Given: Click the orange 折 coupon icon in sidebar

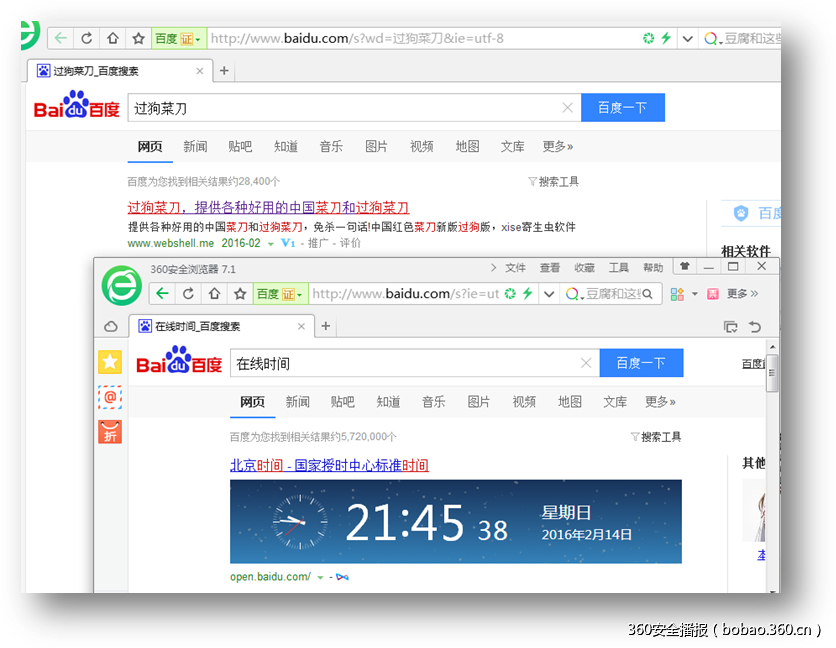Looking at the screenshot, I should (110, 432).
